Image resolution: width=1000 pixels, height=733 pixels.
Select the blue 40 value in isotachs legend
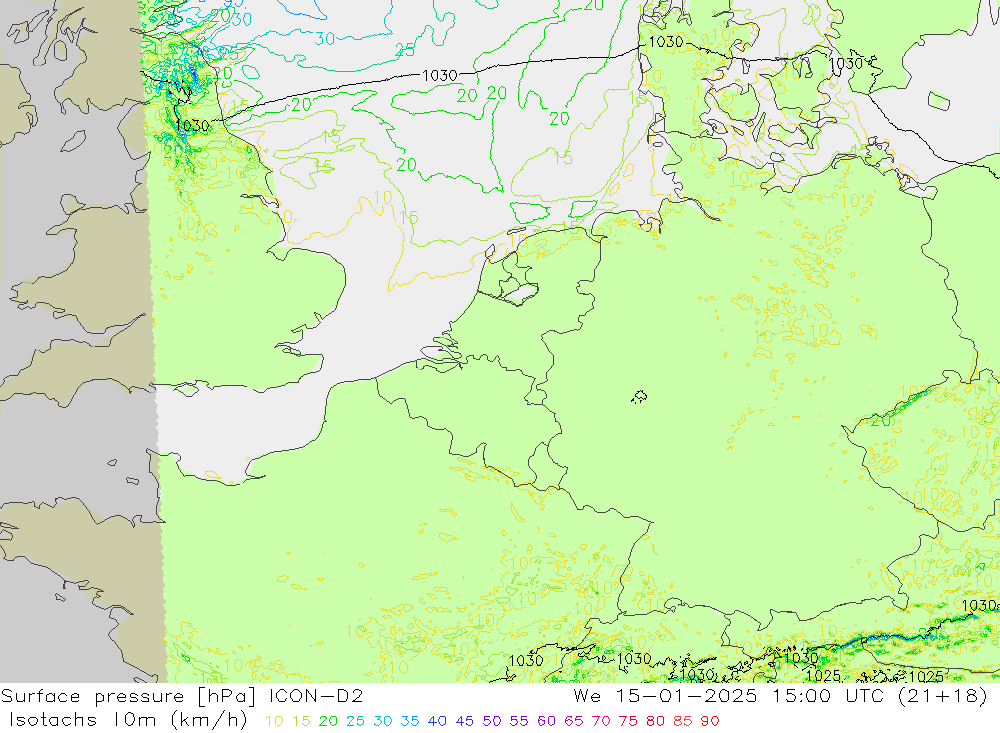[434, 720]
